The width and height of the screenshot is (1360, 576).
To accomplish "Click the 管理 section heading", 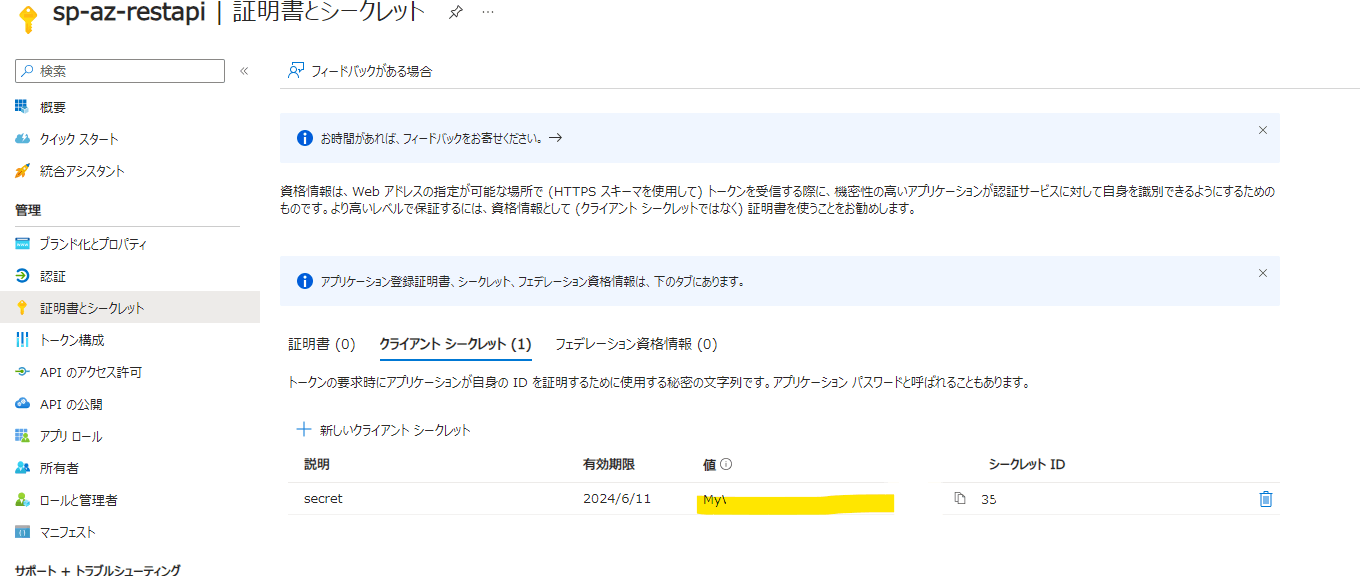I will (x=28, y=210).
